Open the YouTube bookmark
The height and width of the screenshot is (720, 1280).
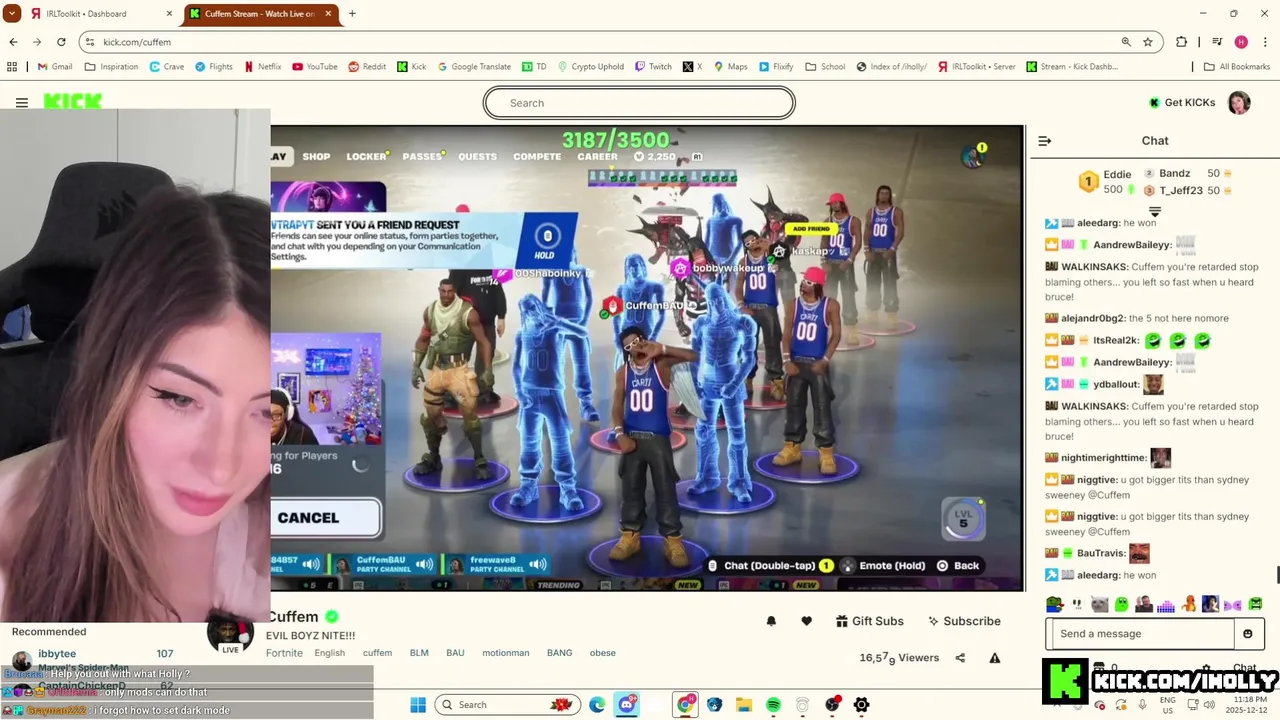pos(315,67)
